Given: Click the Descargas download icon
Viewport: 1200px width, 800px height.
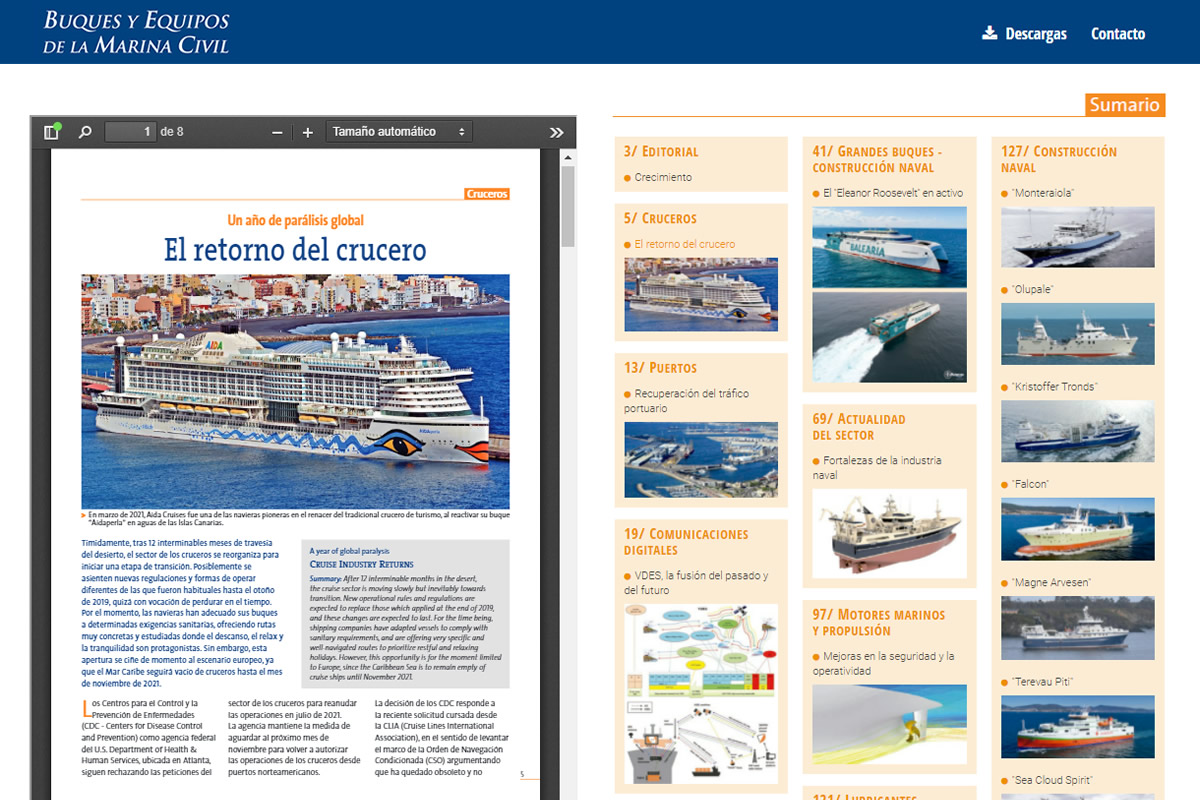Looking at the screenshot, I should [990, 33].
